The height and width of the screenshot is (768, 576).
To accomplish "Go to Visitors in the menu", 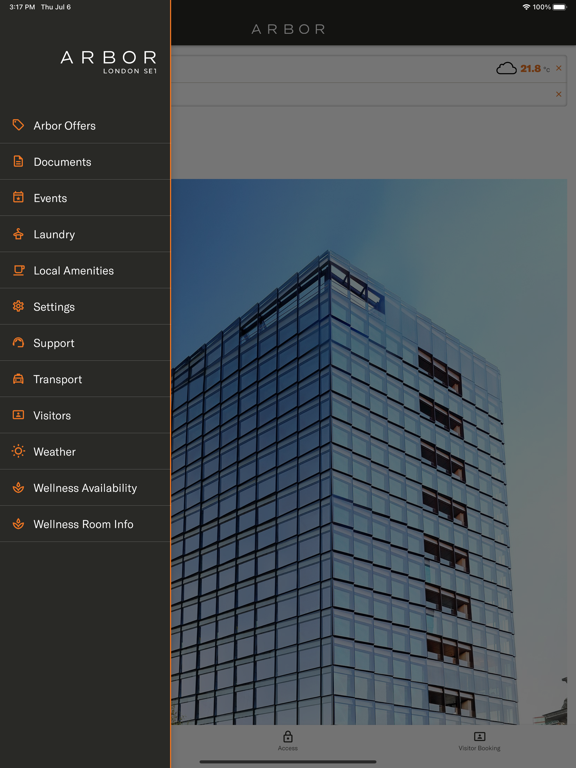I will tap(85, 415).
